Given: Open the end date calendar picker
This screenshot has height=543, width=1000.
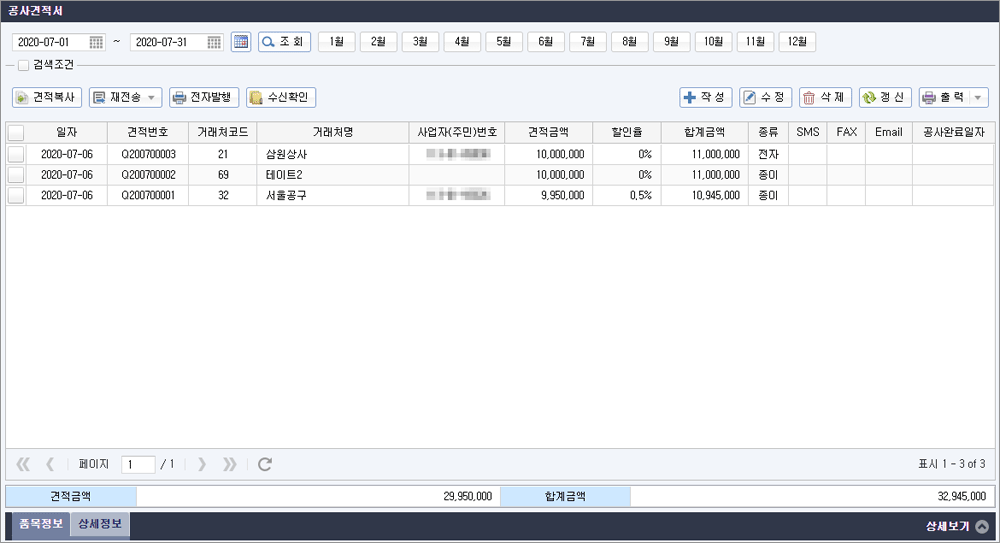Looking at the screenshot, I should [x=214, y=42].
